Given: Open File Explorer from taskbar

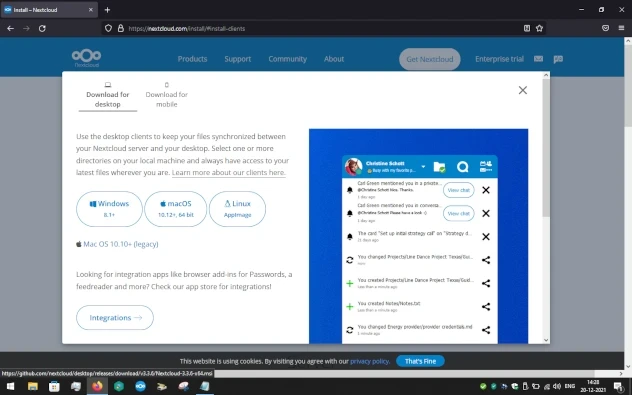Looking at the screenshot, I should (x=32, y=387).
